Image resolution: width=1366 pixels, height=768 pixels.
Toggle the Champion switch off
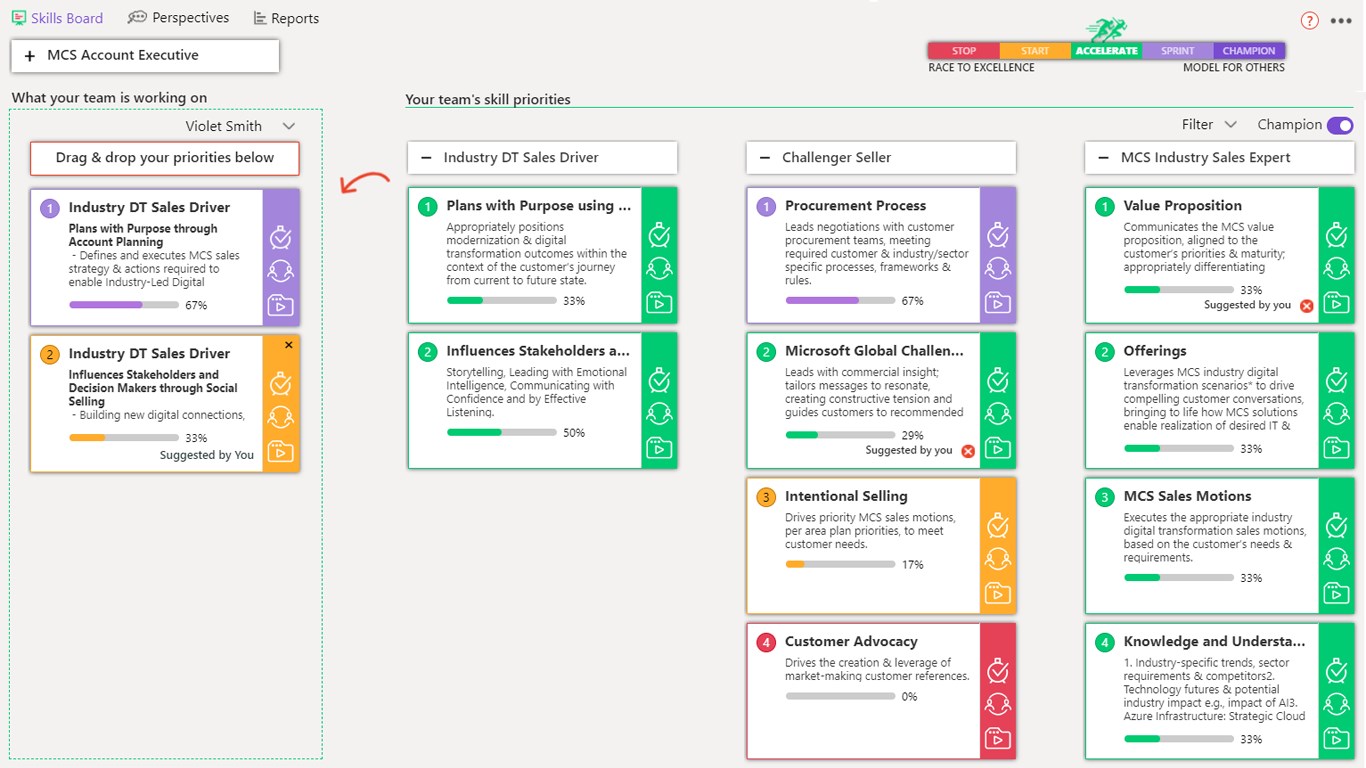pos(1340,125)
